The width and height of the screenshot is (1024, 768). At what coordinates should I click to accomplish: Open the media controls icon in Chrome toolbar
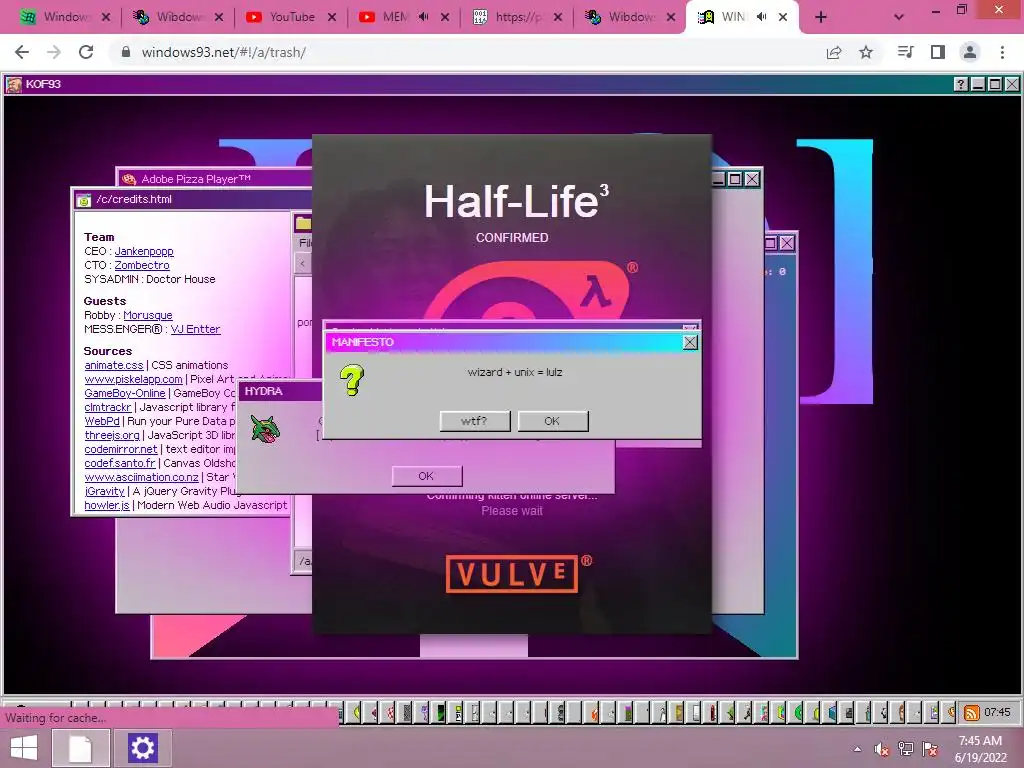(905, 52)
